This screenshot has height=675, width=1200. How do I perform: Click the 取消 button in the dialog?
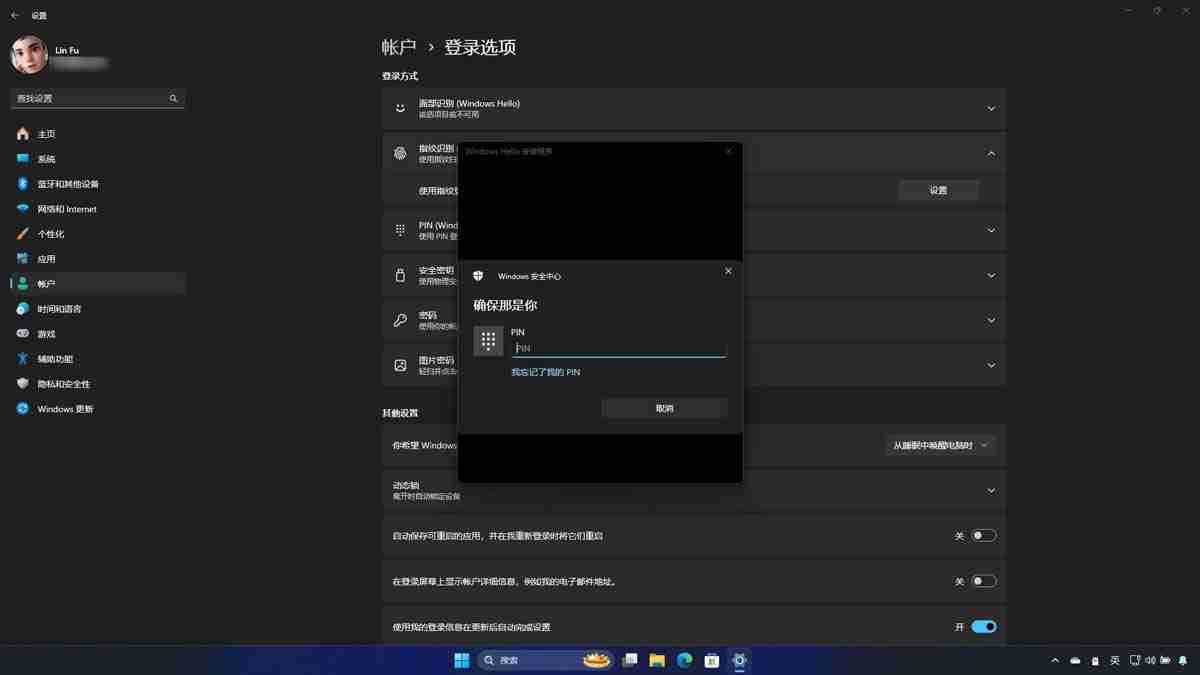tap(663, 408)
